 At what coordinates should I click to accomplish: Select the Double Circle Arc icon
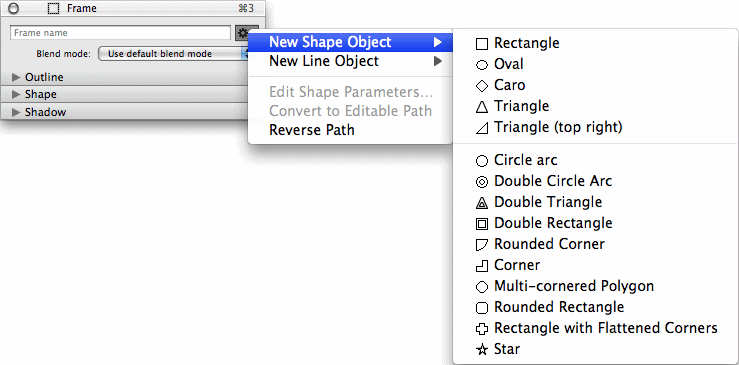482,182
